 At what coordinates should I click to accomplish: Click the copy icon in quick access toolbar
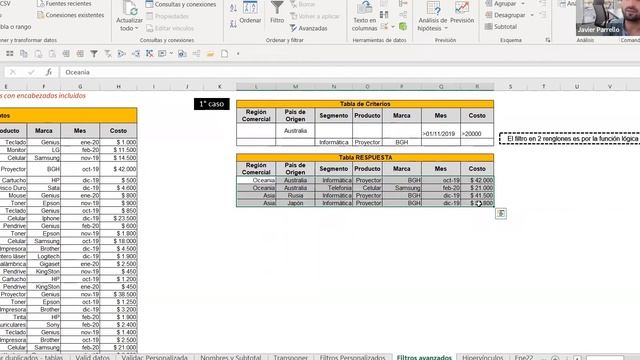24,53
